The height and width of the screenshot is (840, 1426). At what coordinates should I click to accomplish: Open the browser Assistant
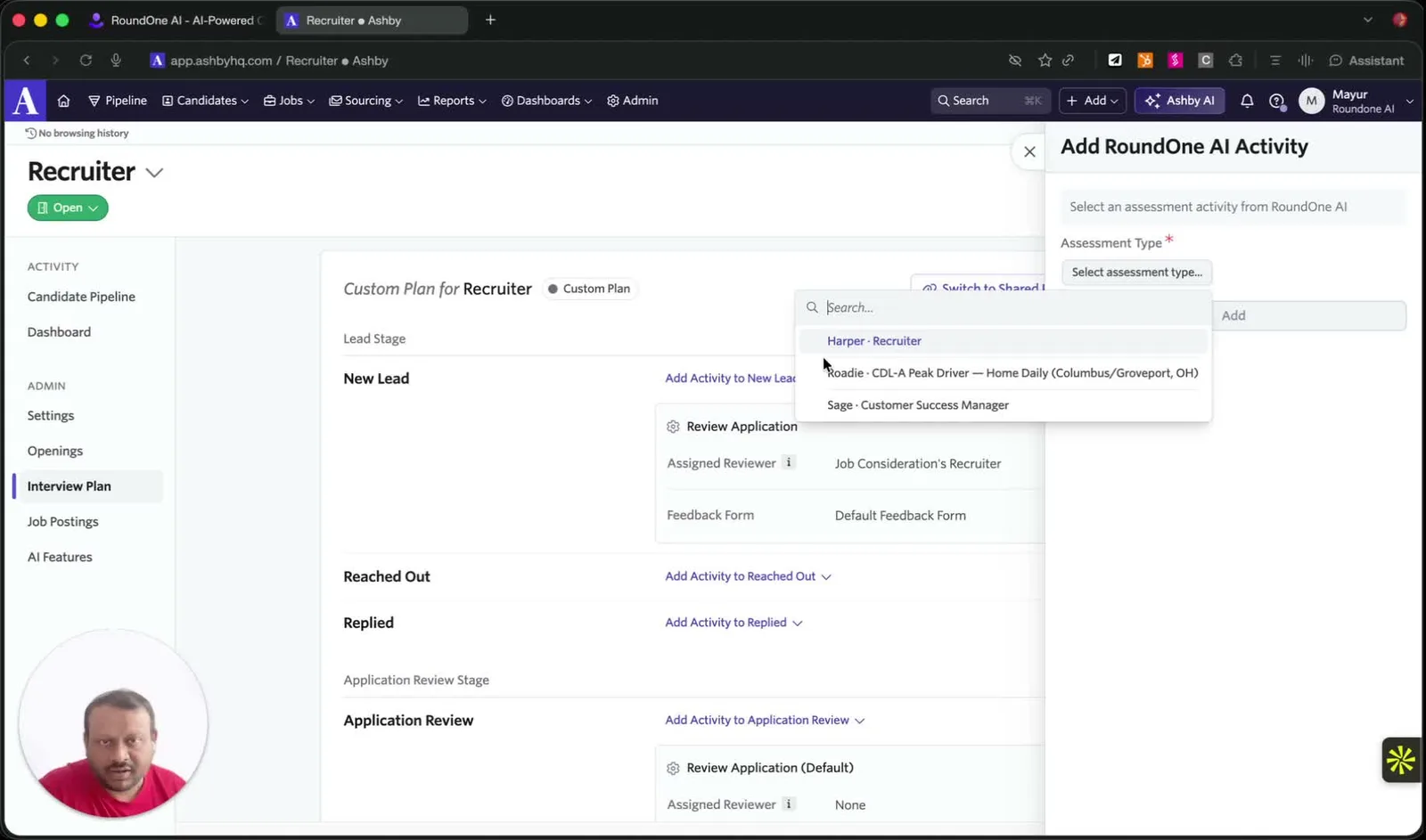tap(1366, 61)
